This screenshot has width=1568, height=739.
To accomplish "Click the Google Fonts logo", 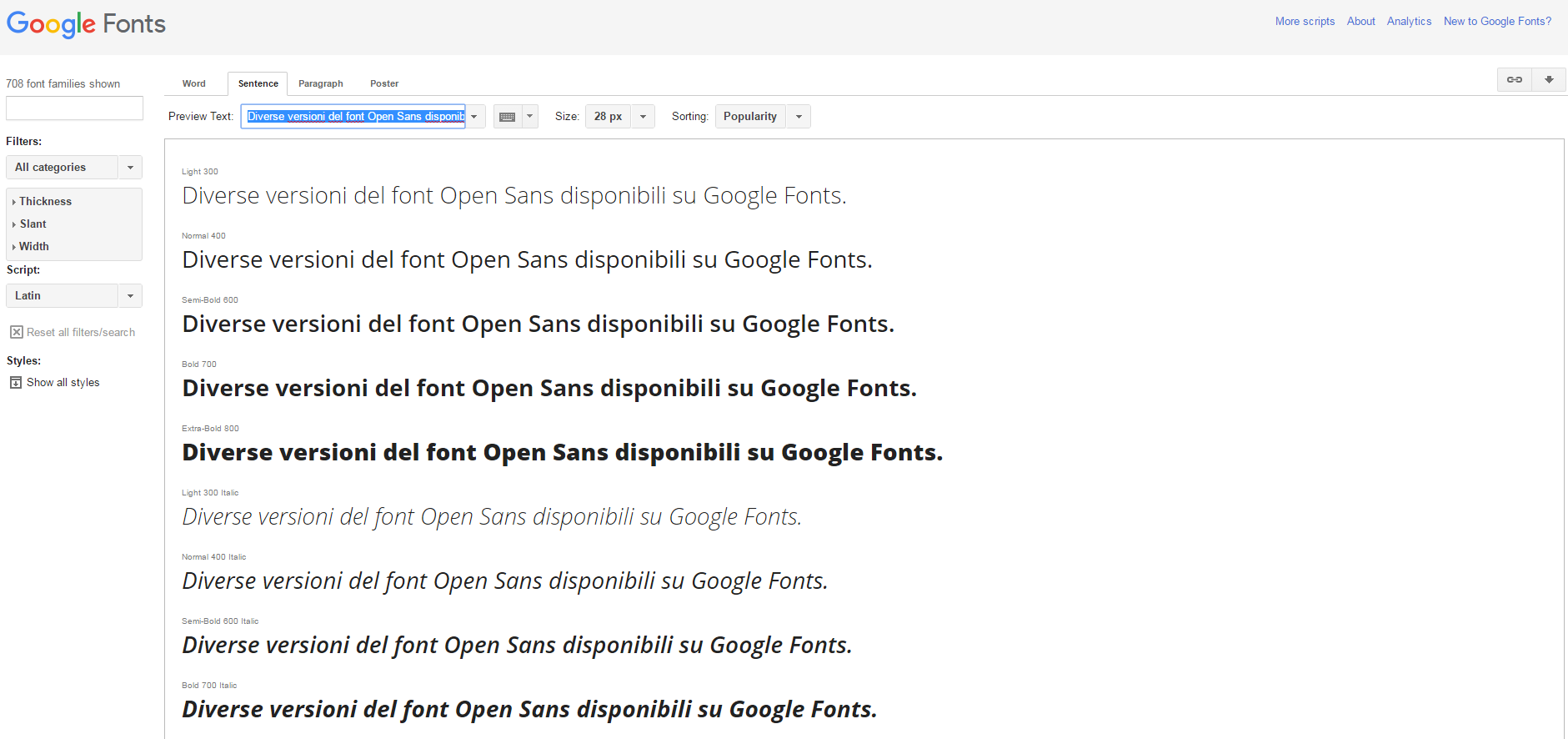I will click(x=86, y=24).
